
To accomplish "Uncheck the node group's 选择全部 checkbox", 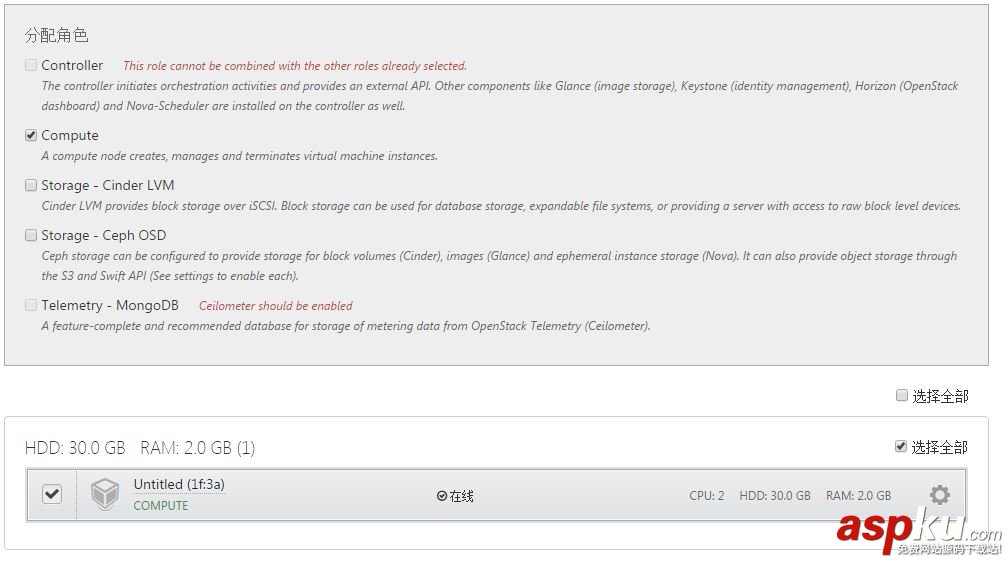I will pyautogui.click(x=901, y=447).
